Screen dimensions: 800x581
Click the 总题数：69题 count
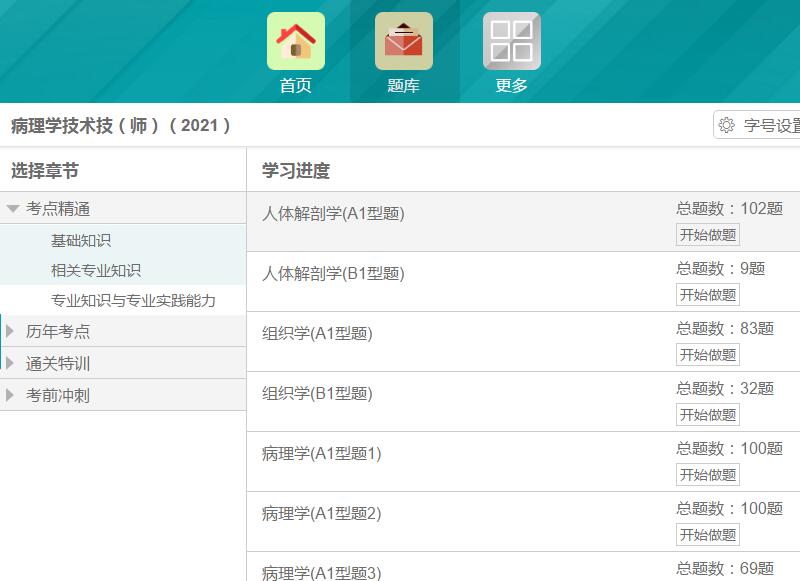click(725, 568)
